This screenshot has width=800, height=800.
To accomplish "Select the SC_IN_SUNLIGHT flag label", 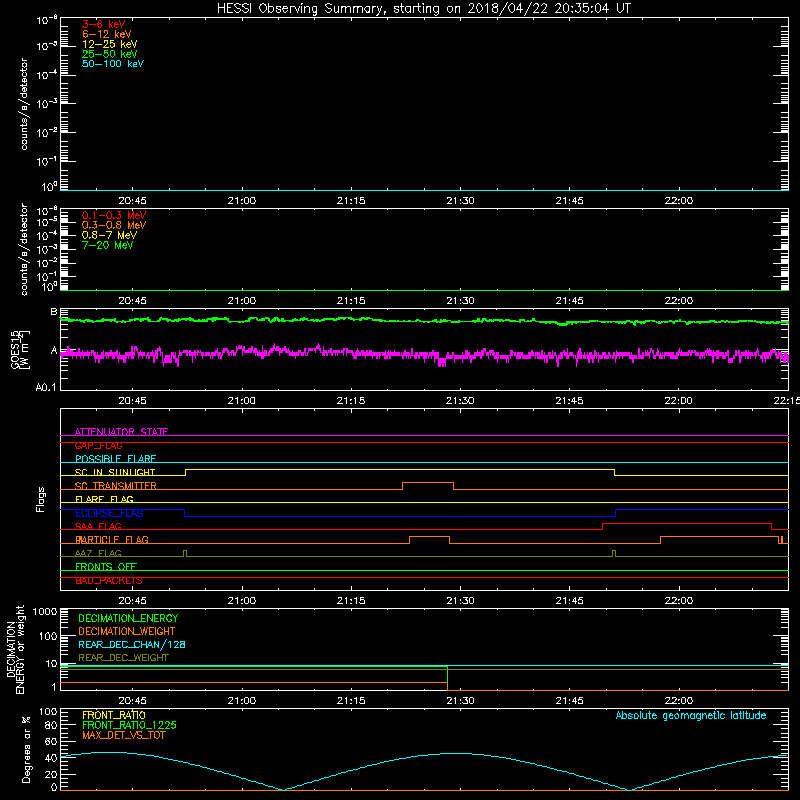I will (115, 472).
